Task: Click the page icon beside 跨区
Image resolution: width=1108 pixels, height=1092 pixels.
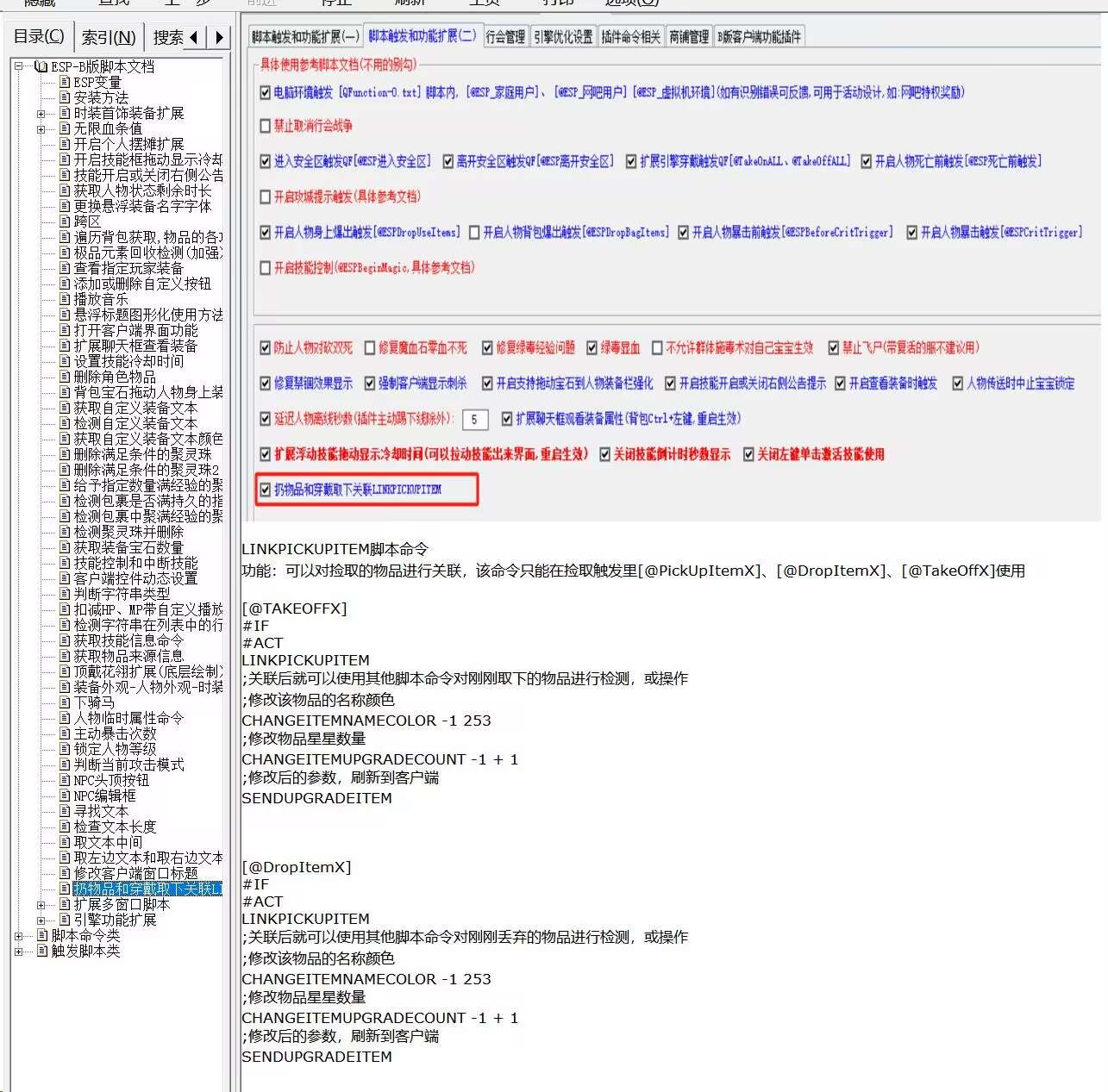Action: coord(65,222)
